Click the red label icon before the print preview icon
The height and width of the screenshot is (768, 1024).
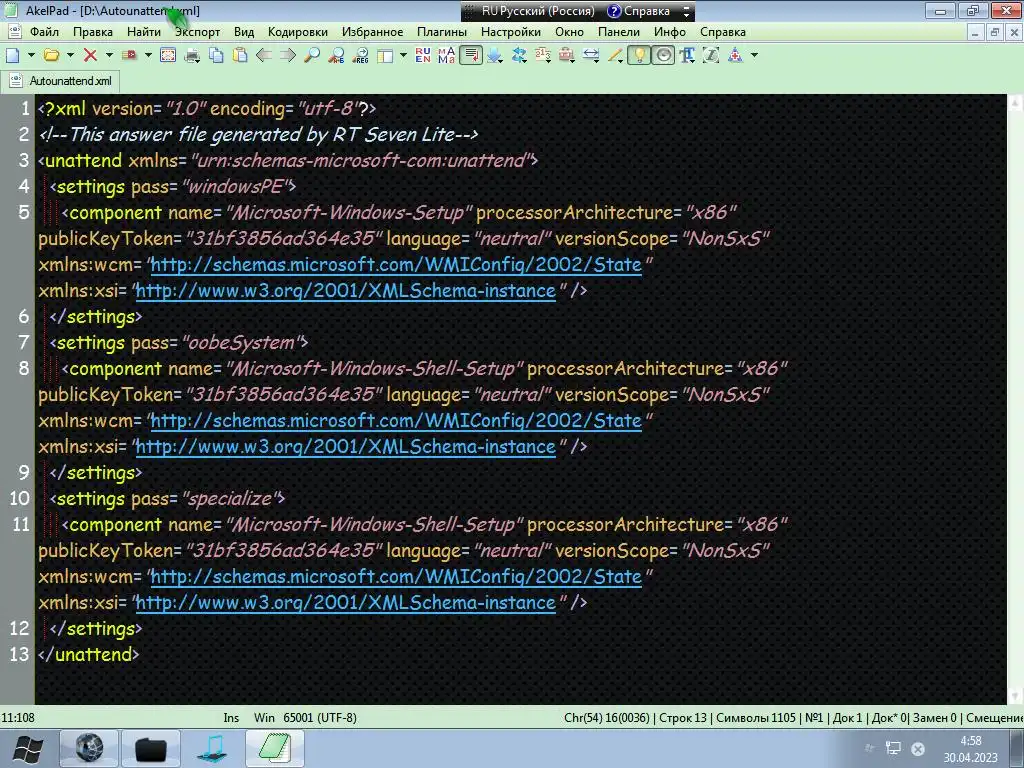pos(129,56)
